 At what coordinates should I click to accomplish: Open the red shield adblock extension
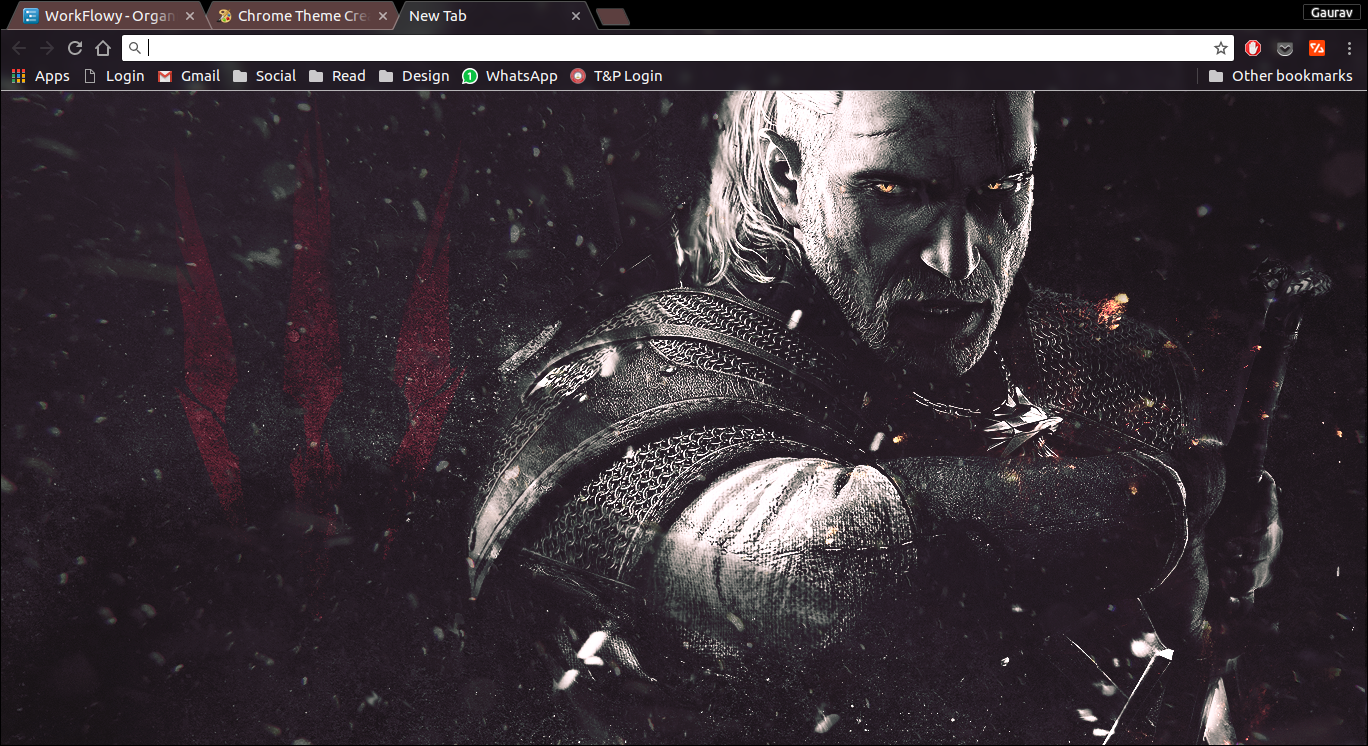click(1253, 48)
